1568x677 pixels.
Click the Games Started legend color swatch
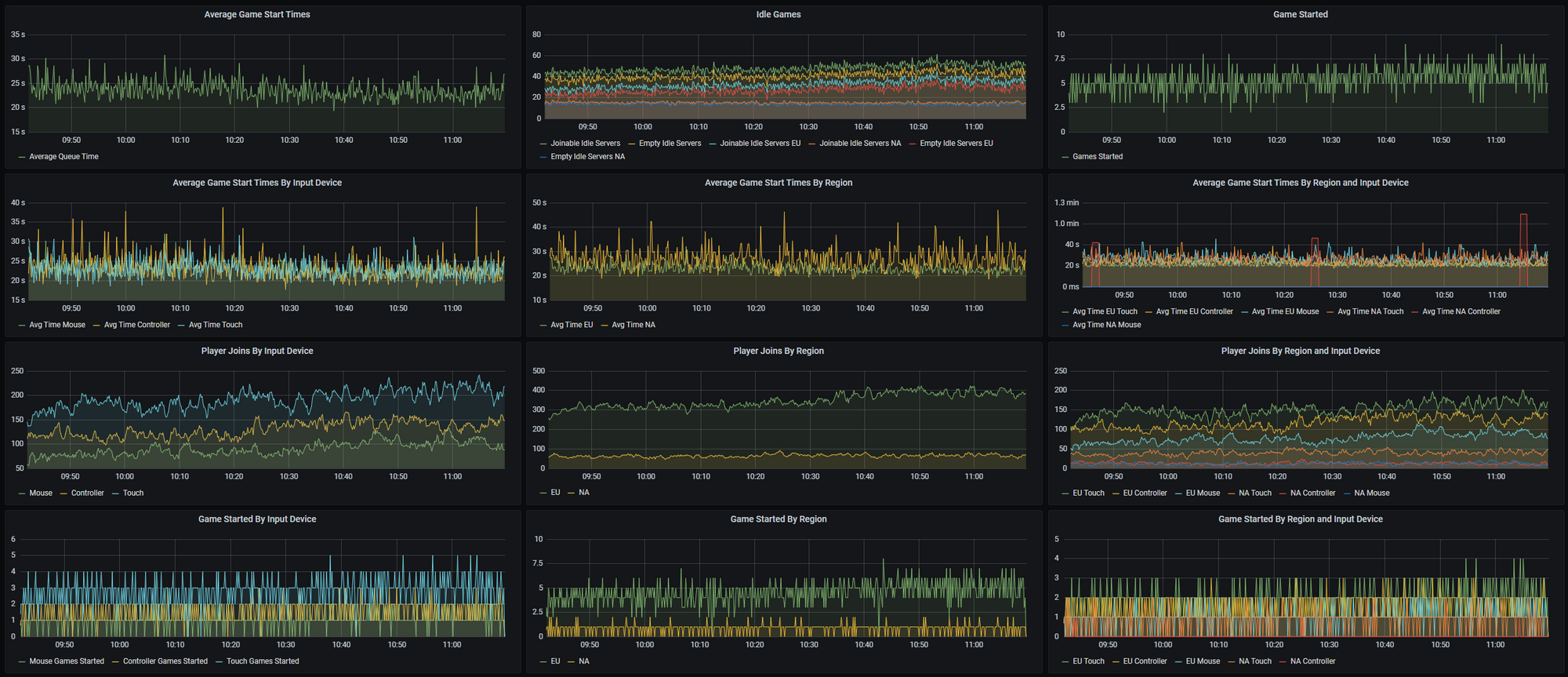[1065, 157]
